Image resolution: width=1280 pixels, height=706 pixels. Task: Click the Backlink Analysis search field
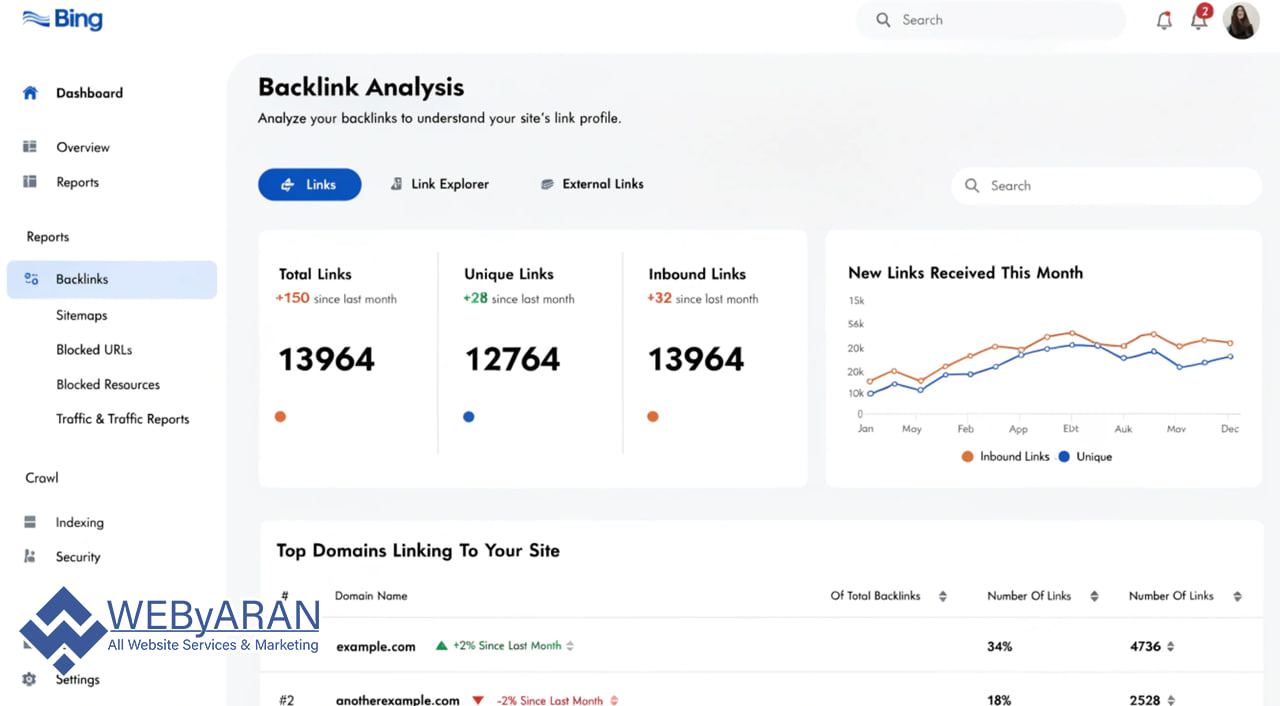[1105, 185]
